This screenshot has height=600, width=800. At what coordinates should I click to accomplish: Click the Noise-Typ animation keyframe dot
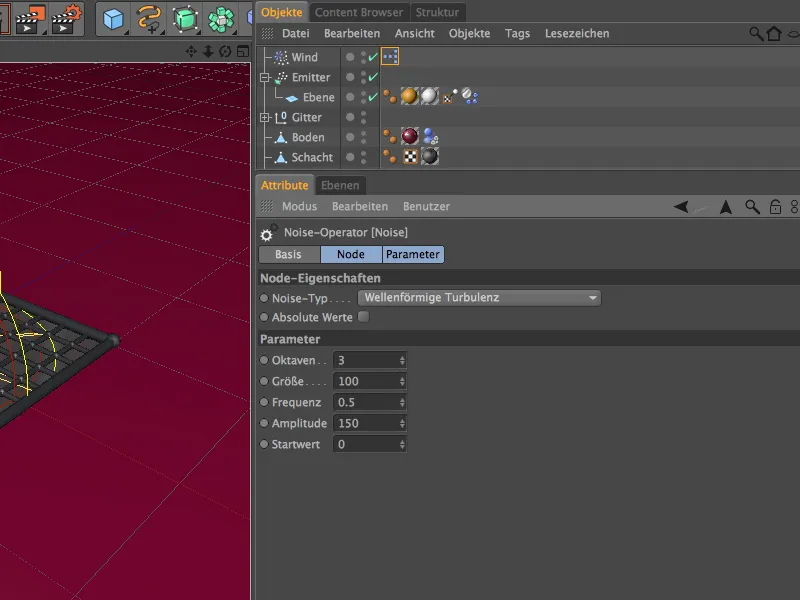point(264,298)
